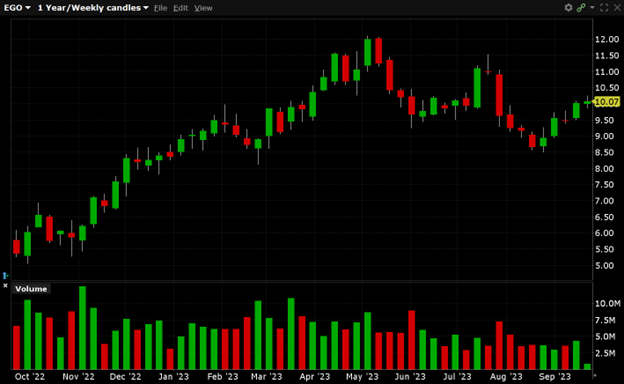Screen dimensions: 624x384
Task: Click the Sep '23 date axis label
Action: 554,376
